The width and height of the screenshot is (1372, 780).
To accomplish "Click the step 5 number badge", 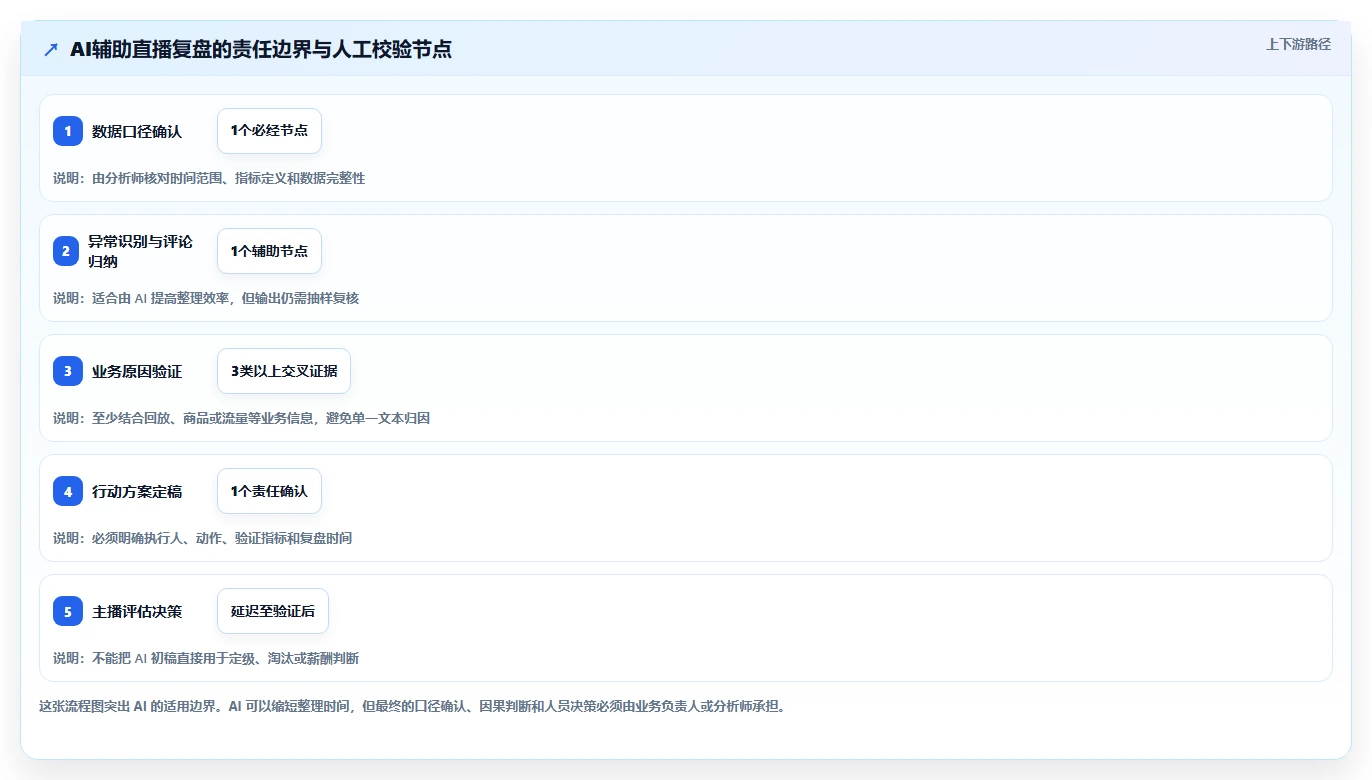I will [68, 611].
